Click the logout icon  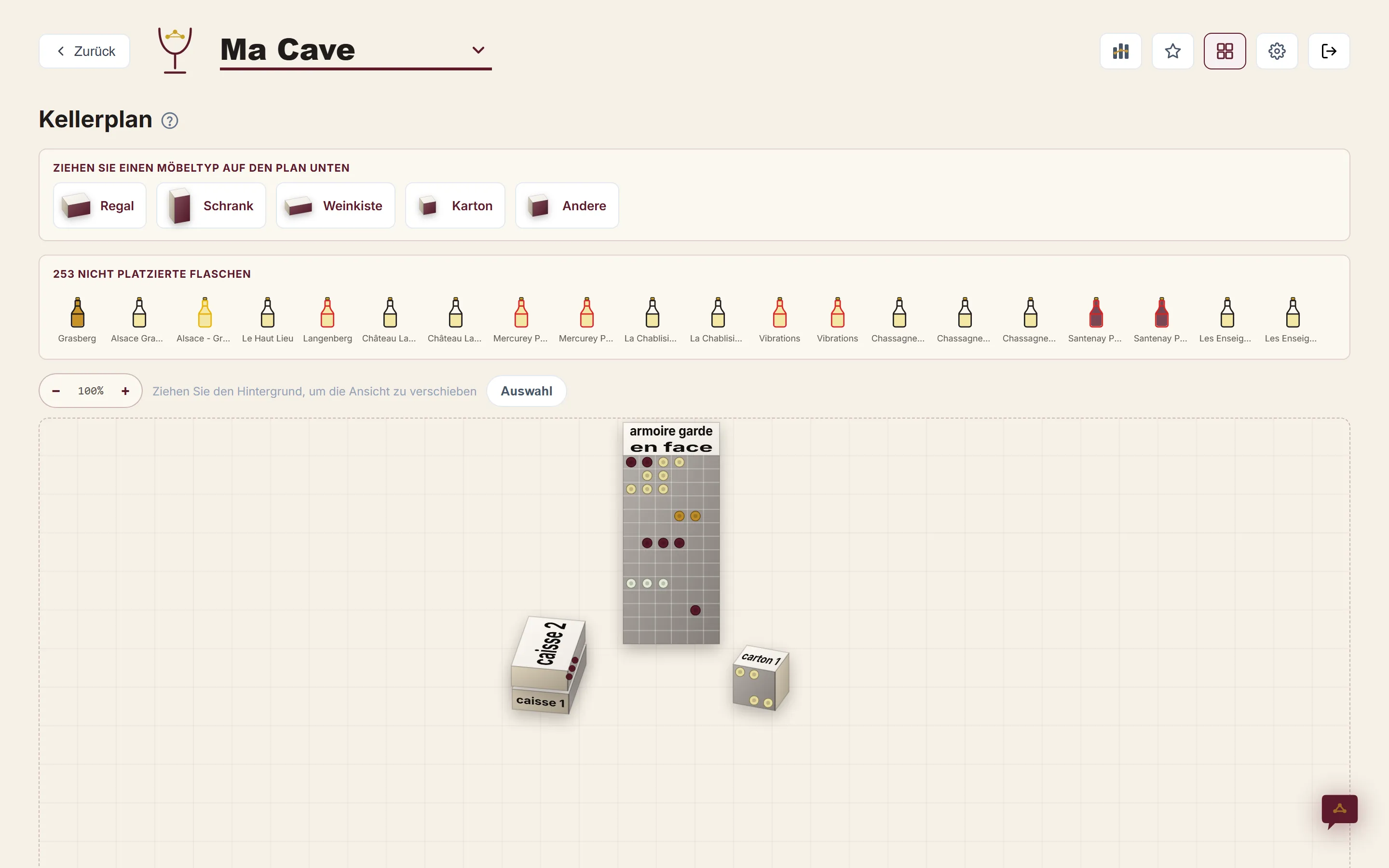coord(1329,51)
